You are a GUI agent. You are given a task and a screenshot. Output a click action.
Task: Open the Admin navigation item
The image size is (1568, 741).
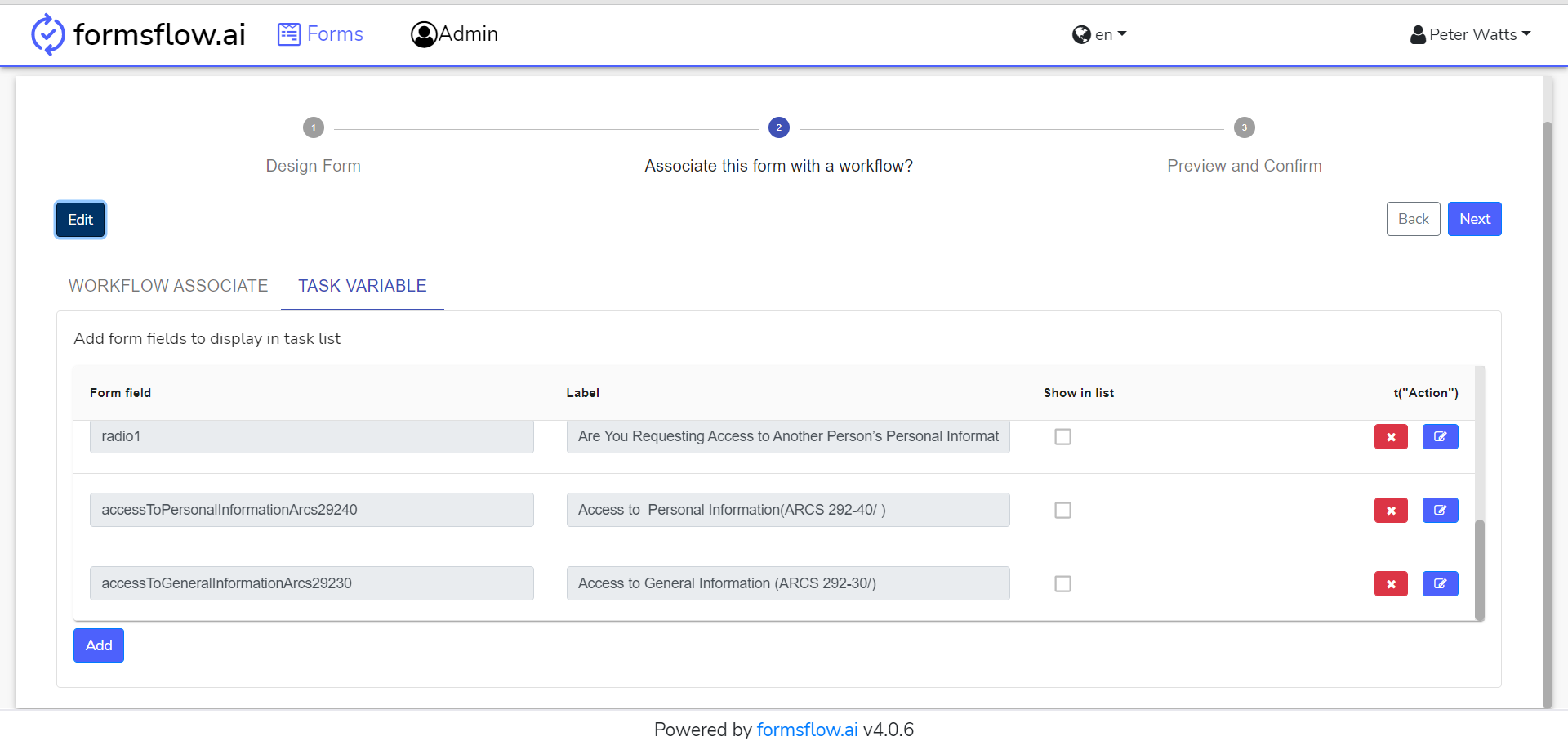pyautogui.click(x=454, y=34)
